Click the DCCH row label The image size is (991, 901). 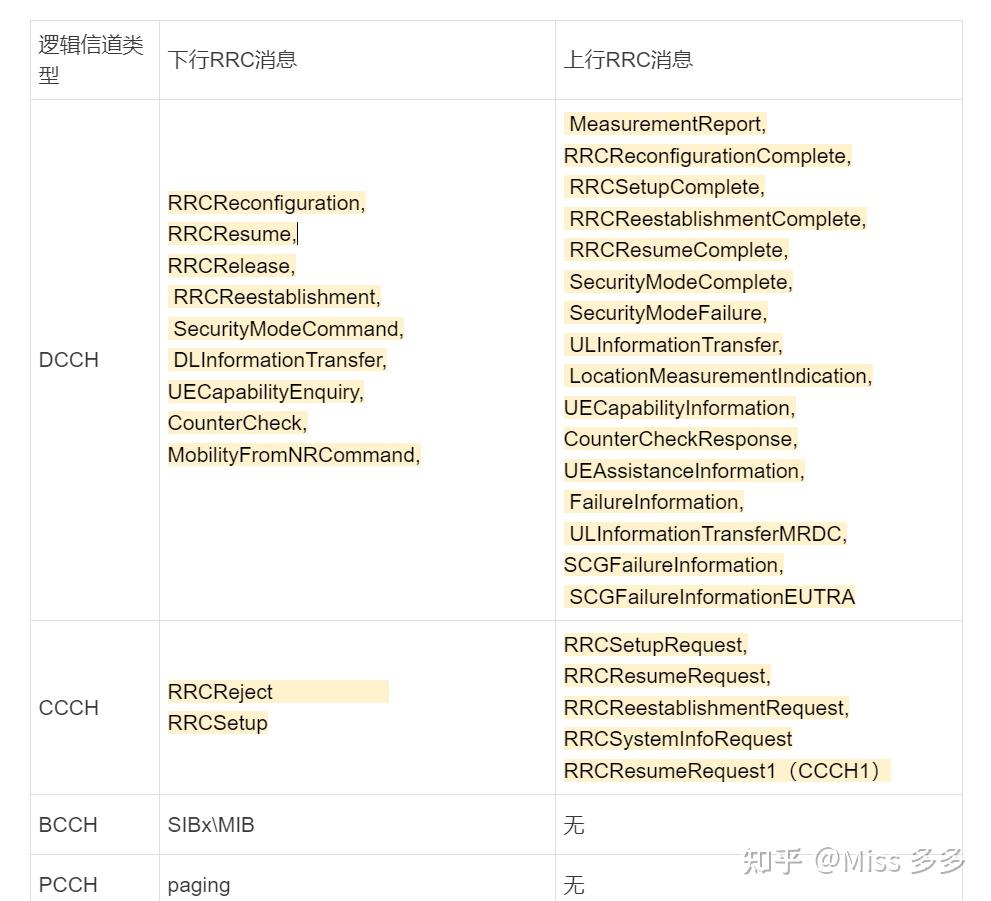69,360
